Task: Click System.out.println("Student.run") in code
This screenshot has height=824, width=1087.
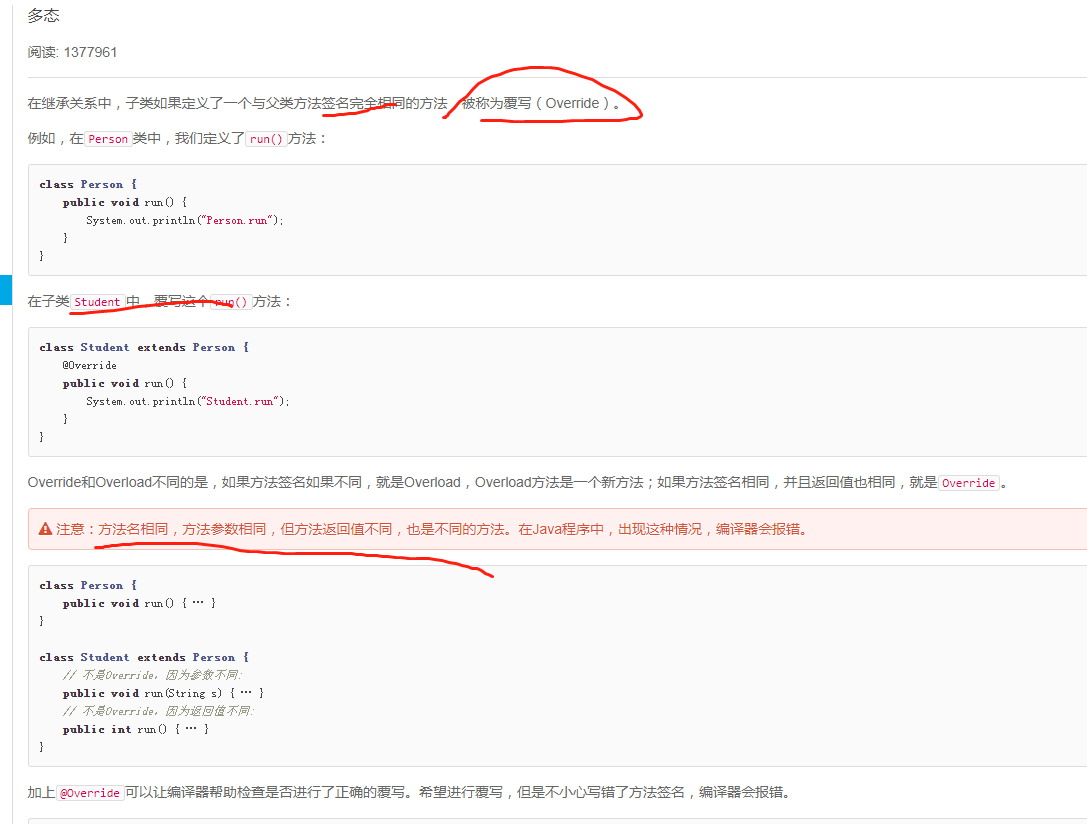Action: point(187,401)
